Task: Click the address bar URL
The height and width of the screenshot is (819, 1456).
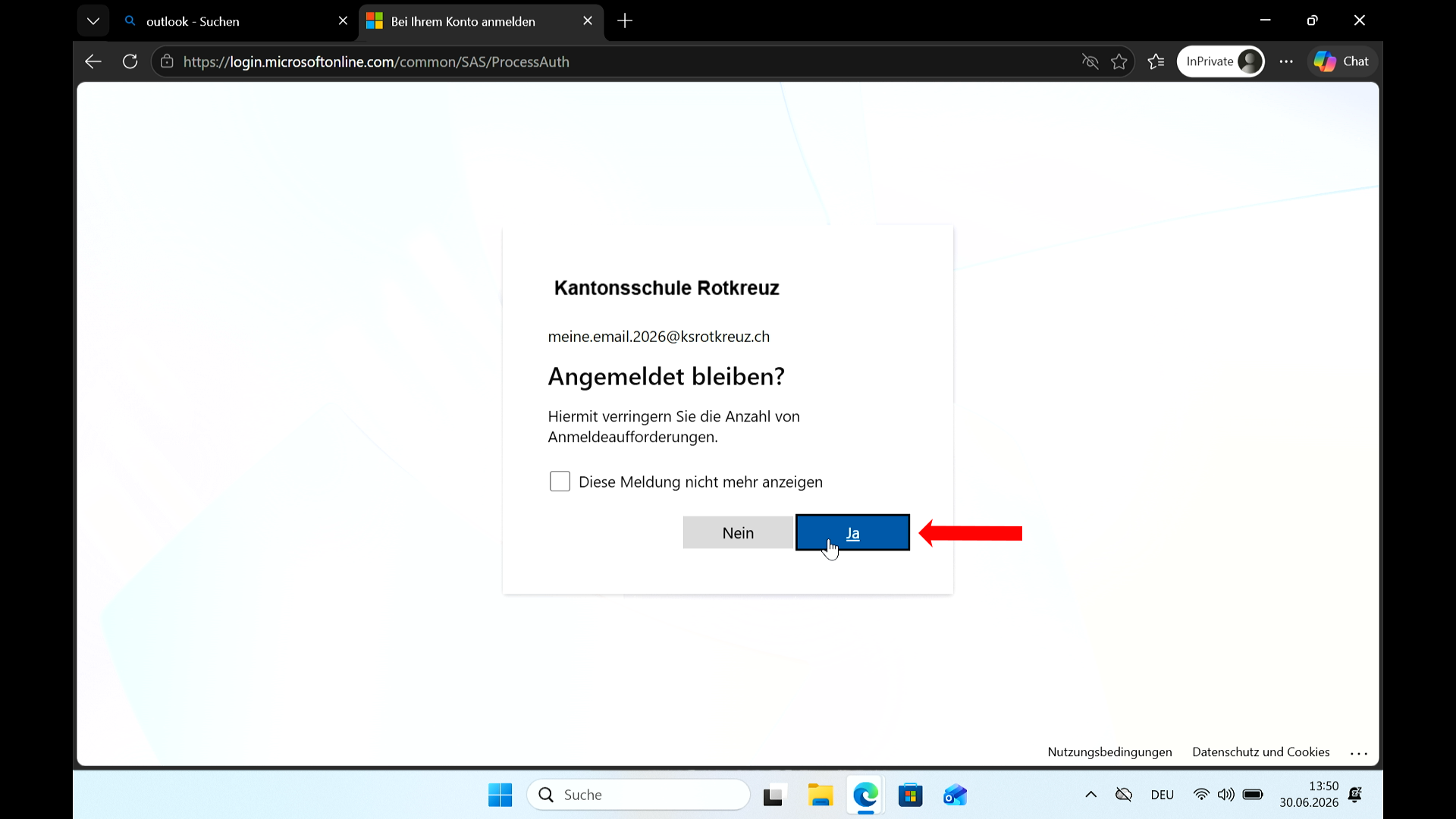Action: pyautogui.click(x=376, y=61)
